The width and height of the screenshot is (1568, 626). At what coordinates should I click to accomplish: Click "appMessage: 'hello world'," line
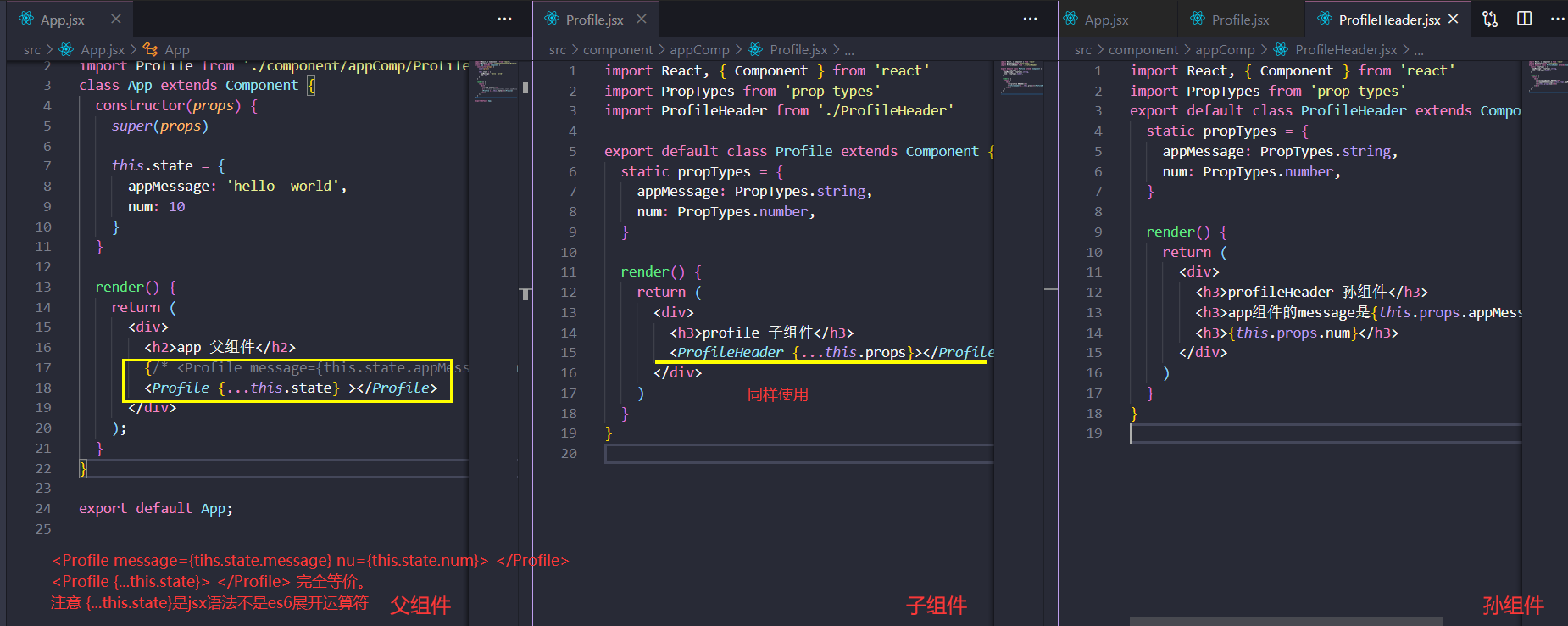click(237, 186)
